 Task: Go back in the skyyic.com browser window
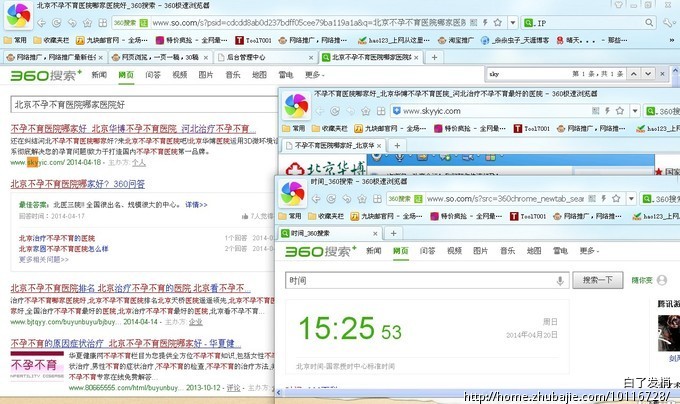[x=320, y=111]
